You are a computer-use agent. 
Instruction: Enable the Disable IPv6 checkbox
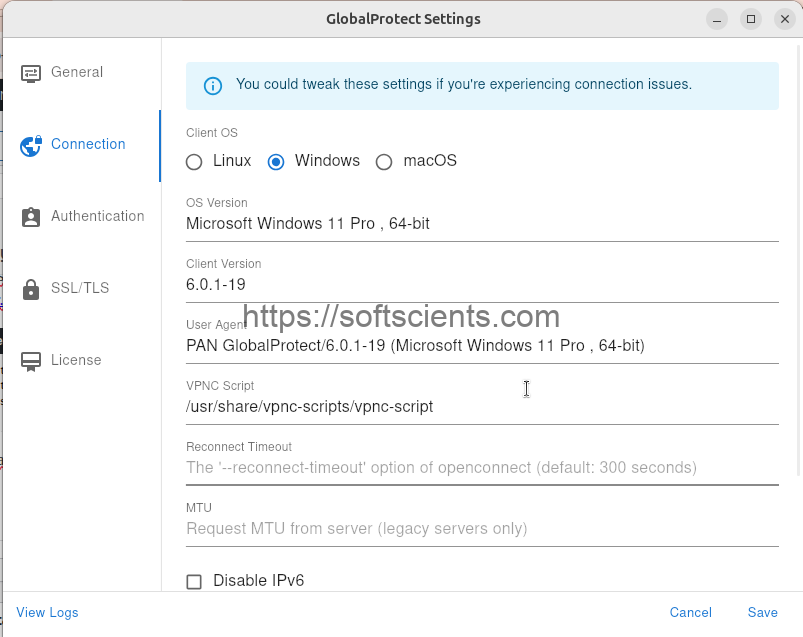pos(194,582)
